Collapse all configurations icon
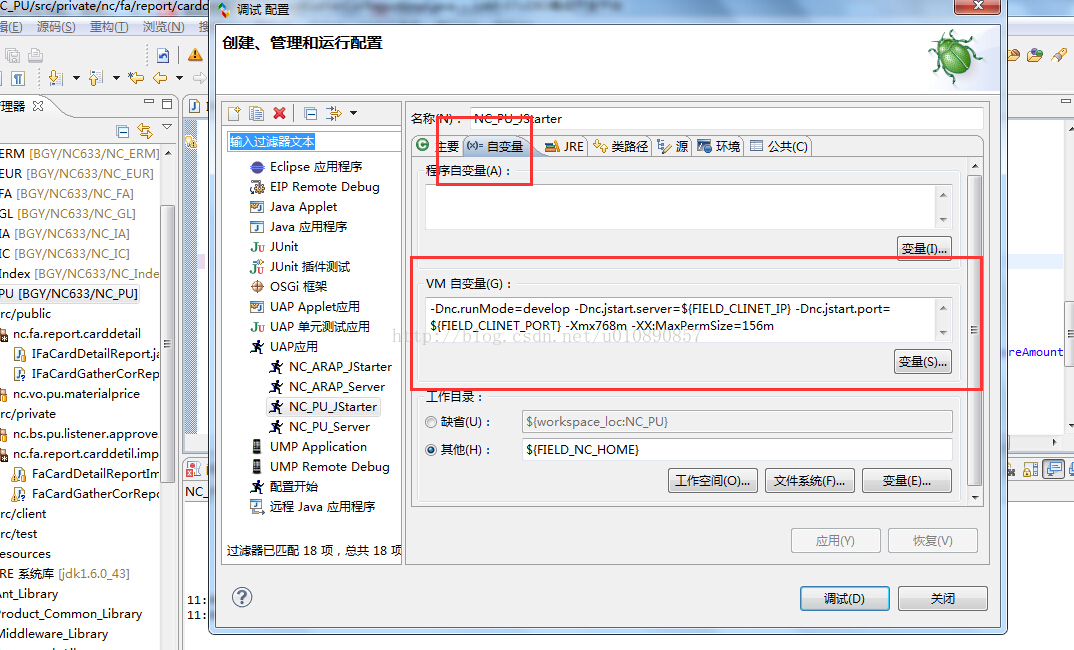The height and width of the screenshot is (650, 1074). coord(310,114)
